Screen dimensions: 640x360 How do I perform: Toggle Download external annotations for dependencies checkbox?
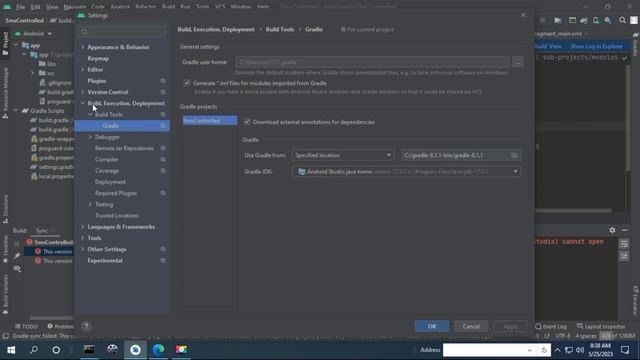click(247, 122)
